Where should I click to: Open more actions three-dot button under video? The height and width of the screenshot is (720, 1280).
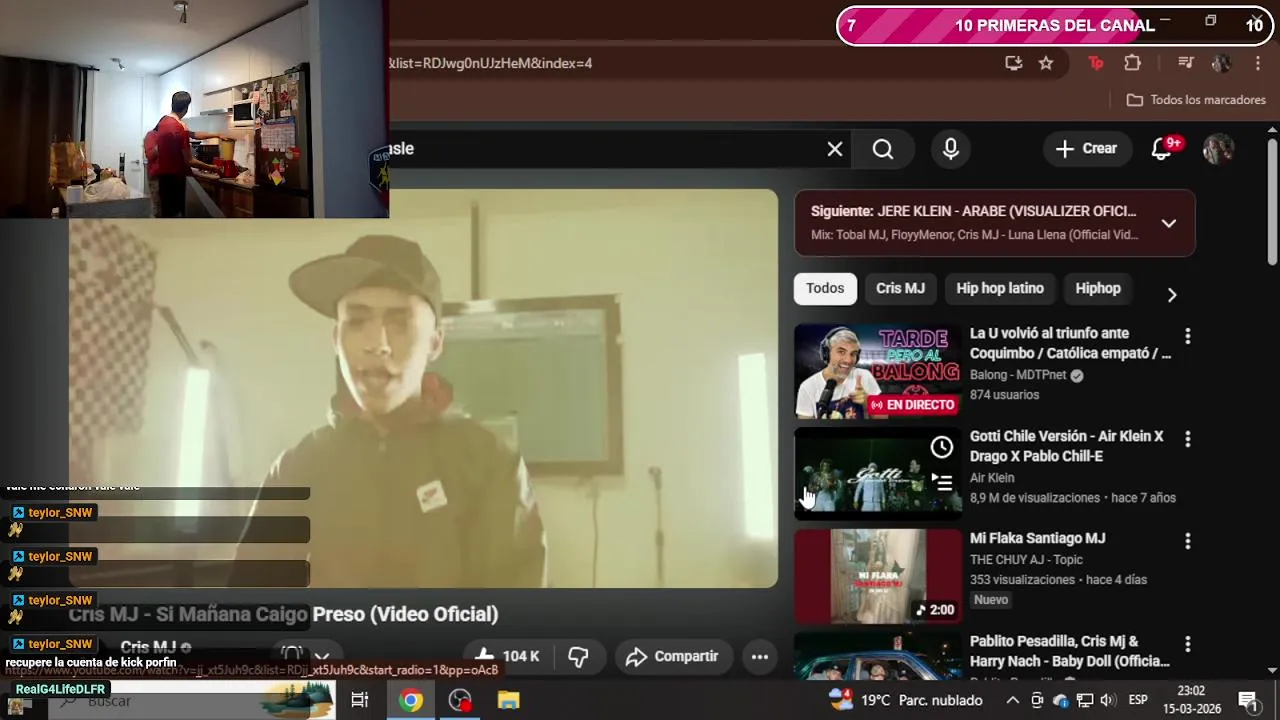pos(760,657)
